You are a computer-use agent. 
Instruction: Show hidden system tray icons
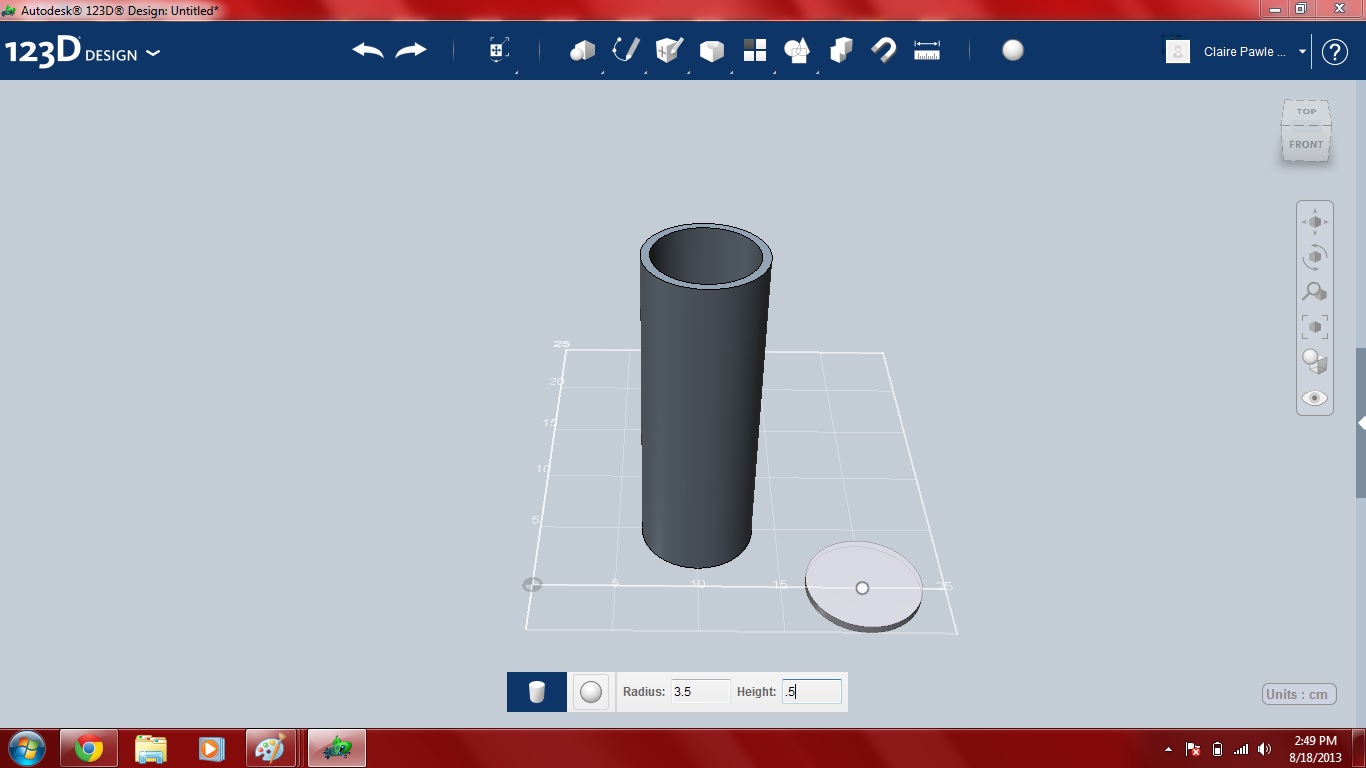coord(1168,749)
